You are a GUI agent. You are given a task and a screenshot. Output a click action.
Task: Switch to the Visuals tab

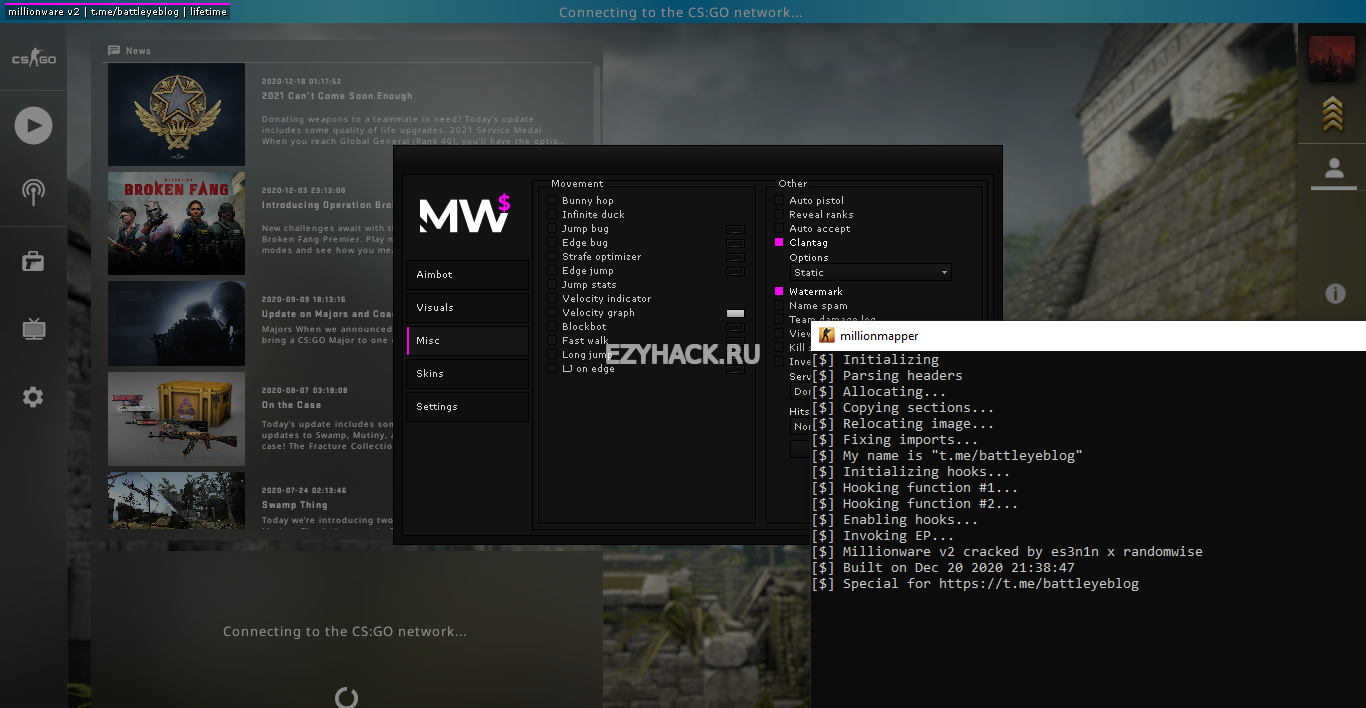tap(467, 308)
